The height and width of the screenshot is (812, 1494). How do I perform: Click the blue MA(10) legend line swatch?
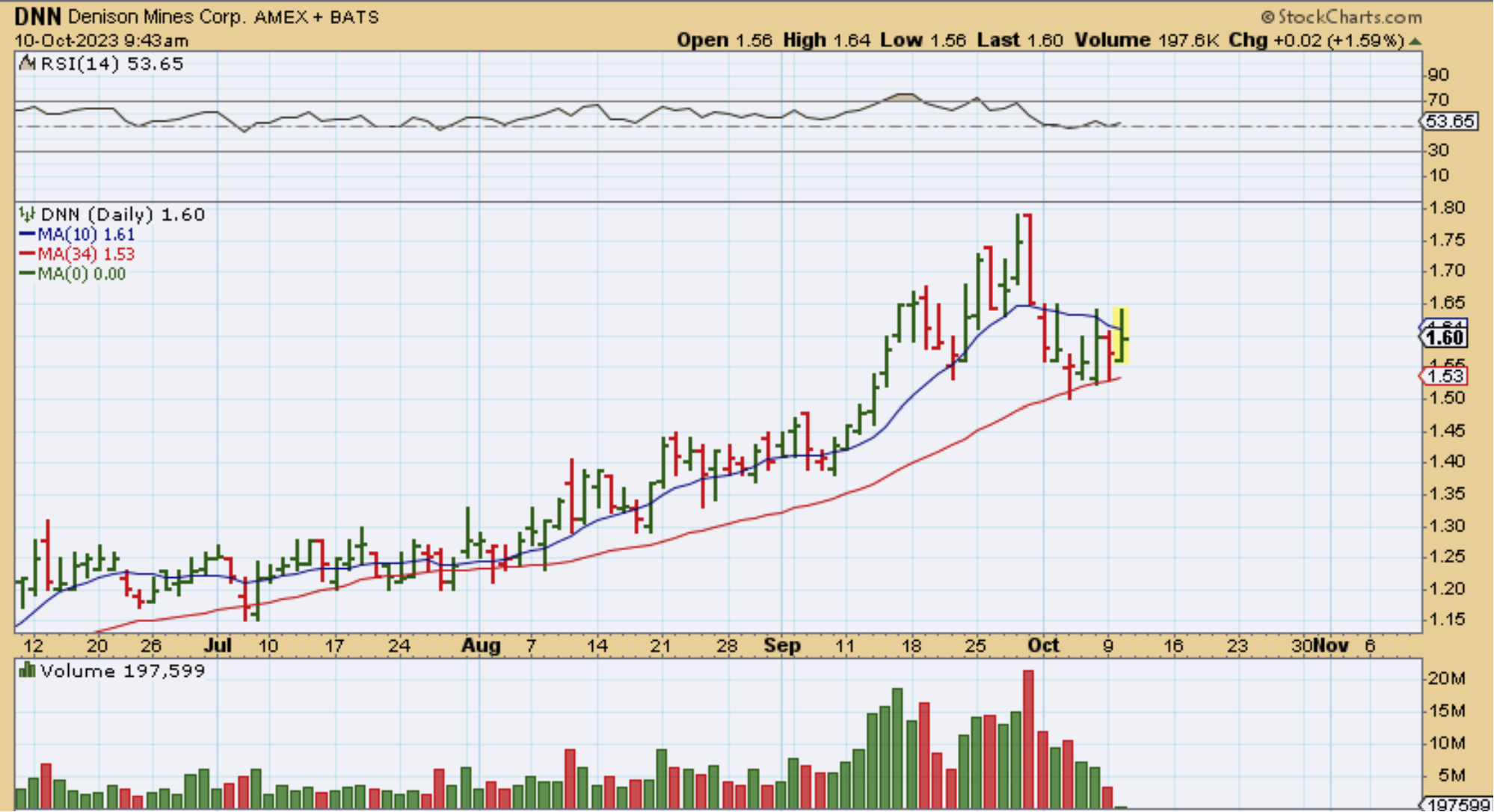27,235
